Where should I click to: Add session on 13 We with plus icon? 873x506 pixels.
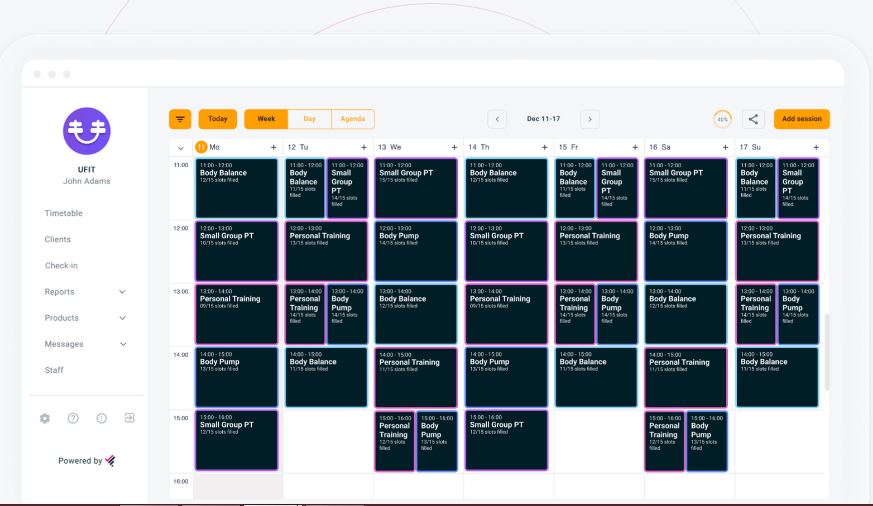[x=454, y=147]
